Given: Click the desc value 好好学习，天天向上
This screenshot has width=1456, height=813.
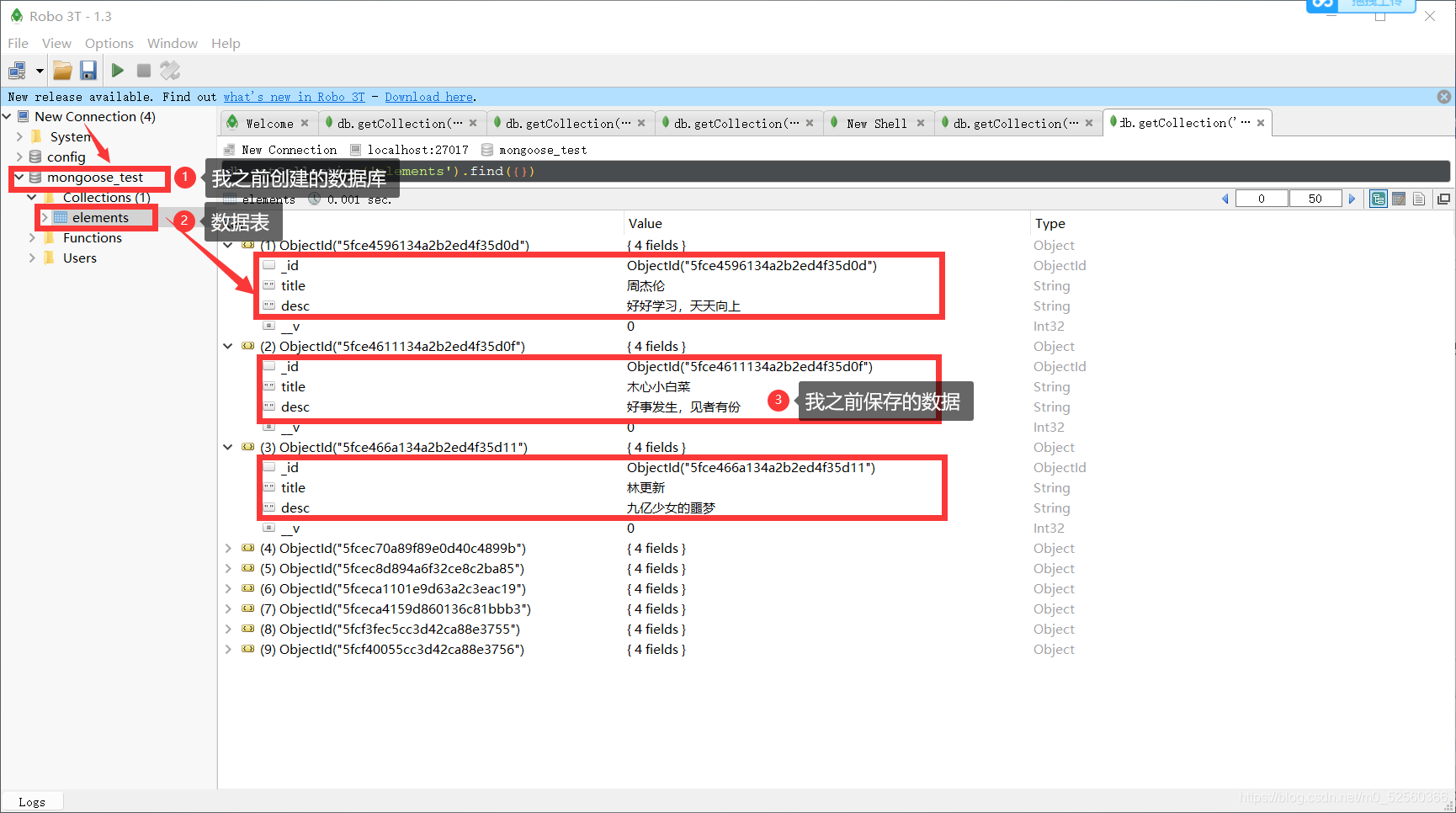Looking at the screenshot, I should tap(683, 306).
